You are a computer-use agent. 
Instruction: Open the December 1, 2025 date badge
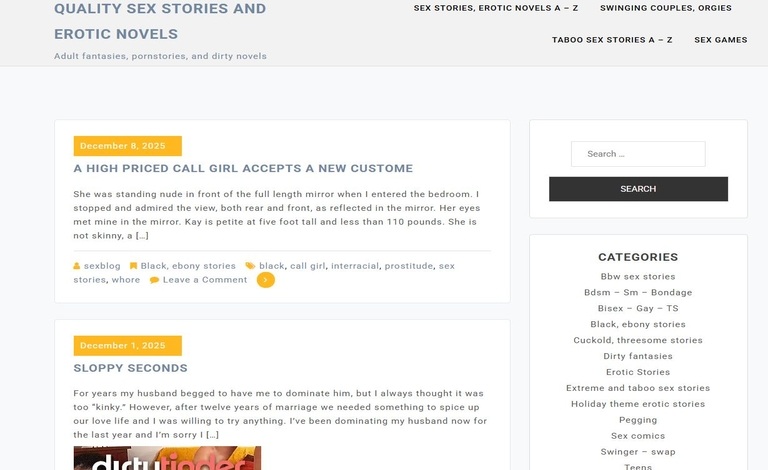[x=127, y=346]
